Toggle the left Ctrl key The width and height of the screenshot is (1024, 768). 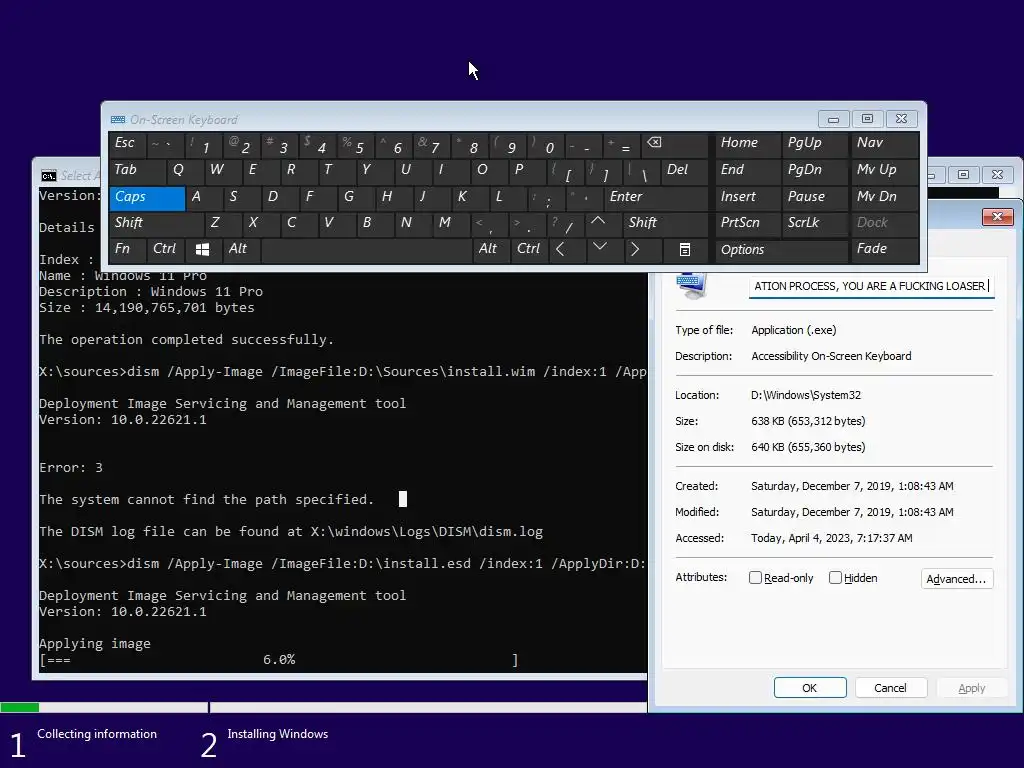tap(167, 249)
